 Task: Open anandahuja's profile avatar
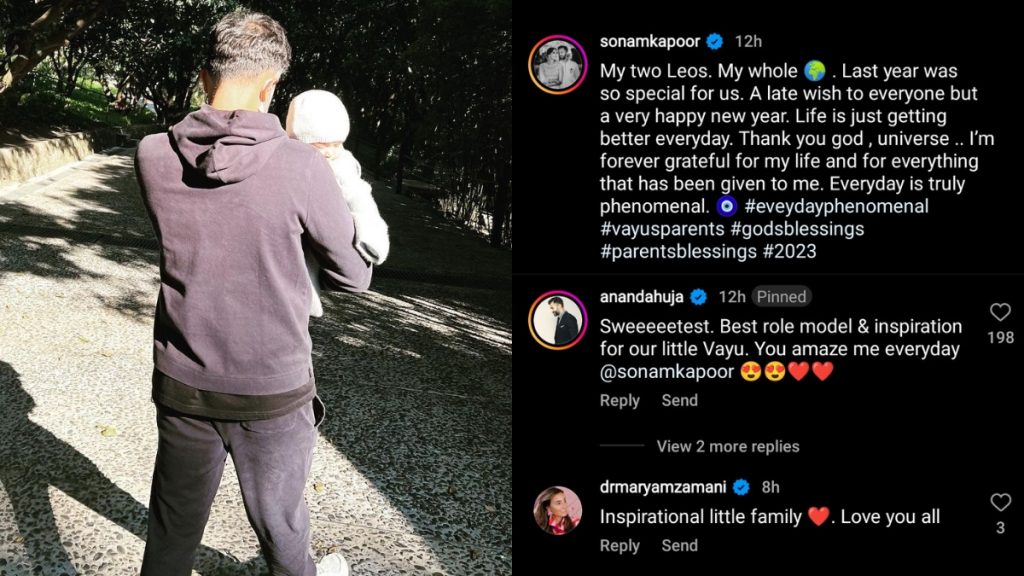coord(557,320)
